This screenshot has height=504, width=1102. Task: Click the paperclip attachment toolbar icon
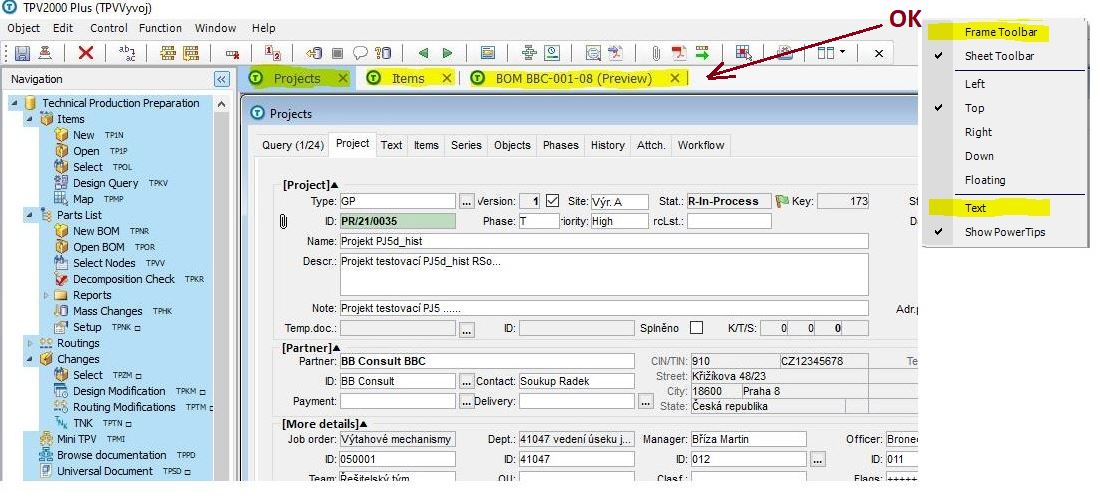[656, 53]
